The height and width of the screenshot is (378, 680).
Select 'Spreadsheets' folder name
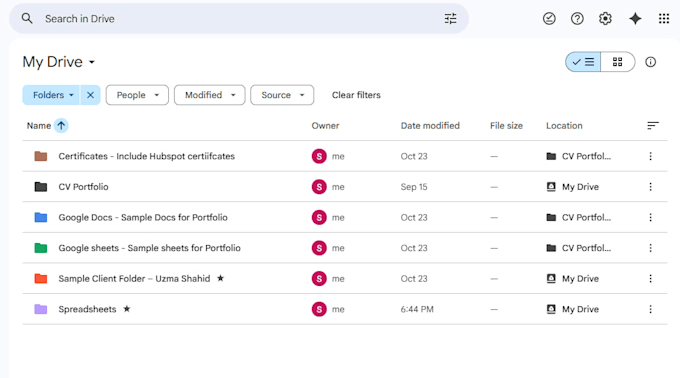(87, 309)
